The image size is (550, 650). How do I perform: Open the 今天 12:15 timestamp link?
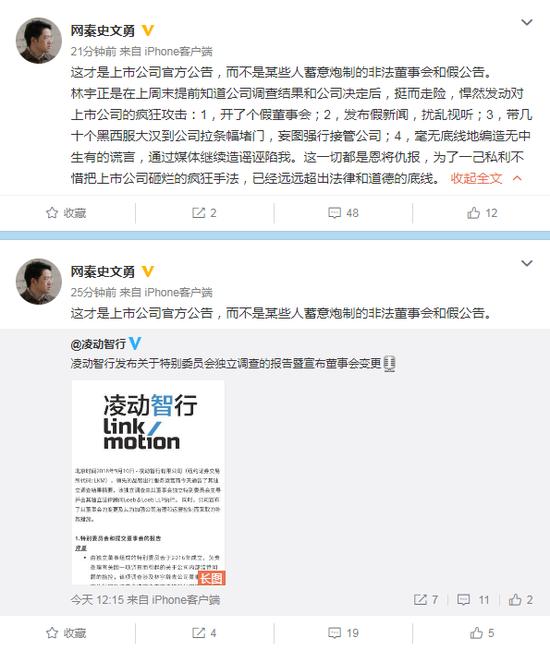(x=97, y=600)
